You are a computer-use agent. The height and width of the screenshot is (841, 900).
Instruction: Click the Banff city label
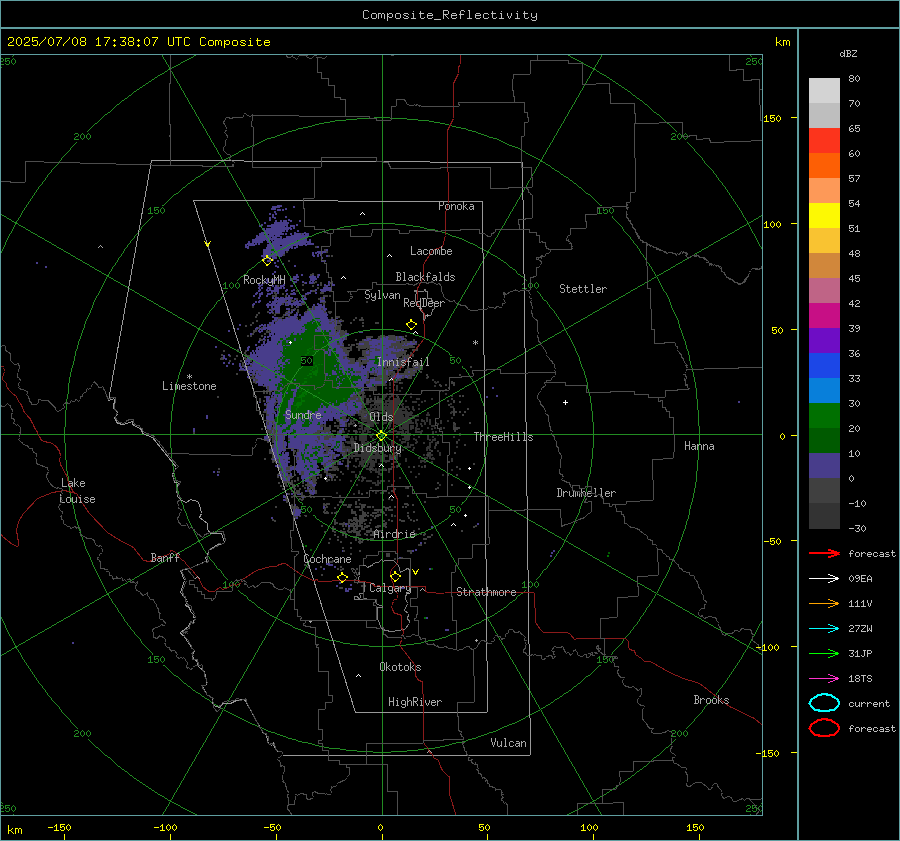pyautogui.click(x=165, y=557)
